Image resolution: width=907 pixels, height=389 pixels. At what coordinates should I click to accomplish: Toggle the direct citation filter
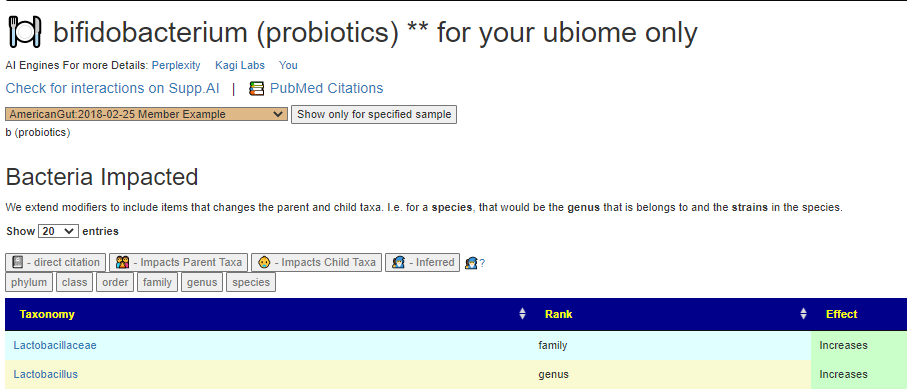tap(56, 262)
